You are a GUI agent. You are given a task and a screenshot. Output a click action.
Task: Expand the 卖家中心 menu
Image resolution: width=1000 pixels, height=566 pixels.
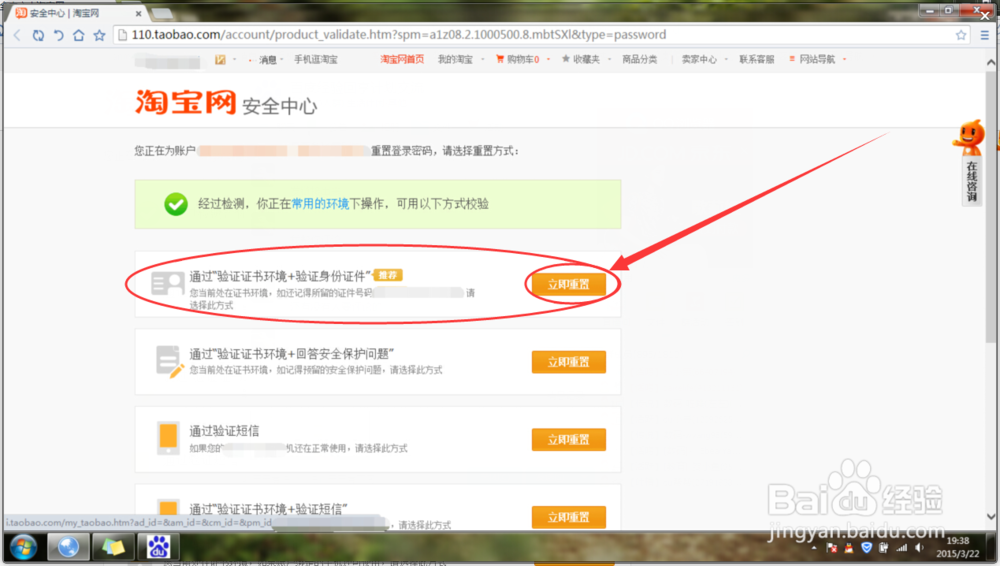tap(703, 59)
